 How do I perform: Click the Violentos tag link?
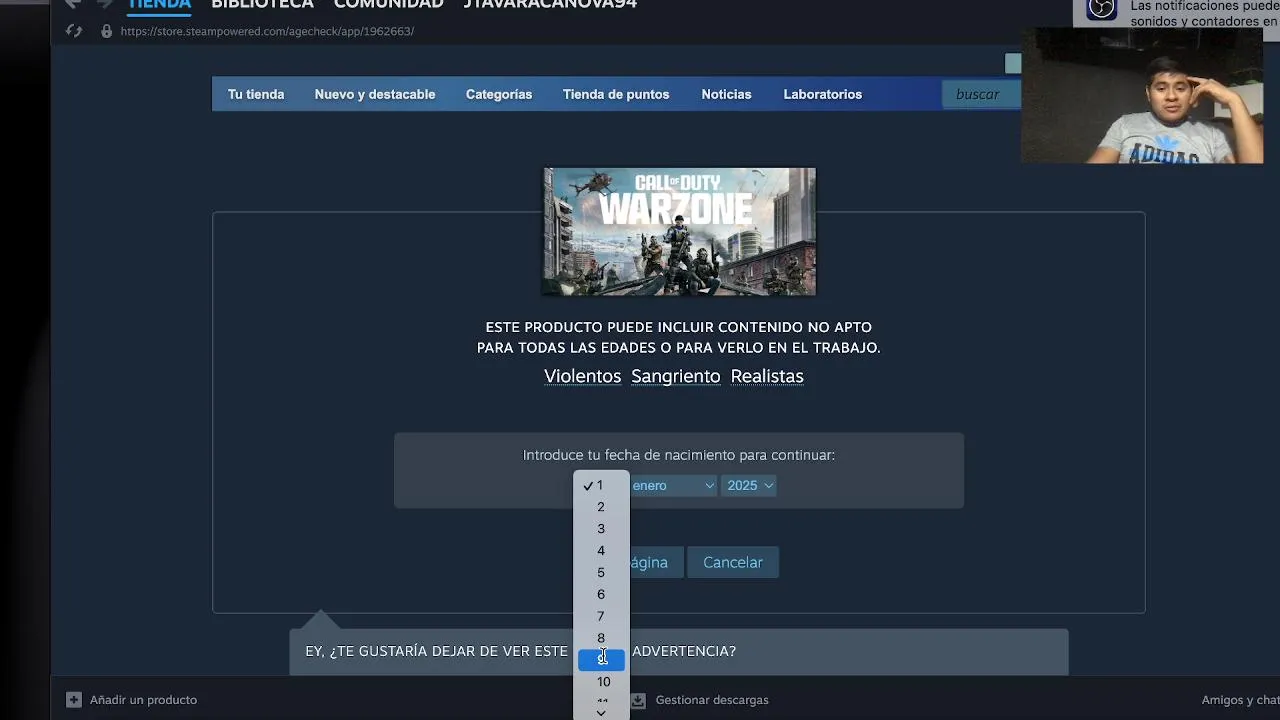(x=583, y=376)
